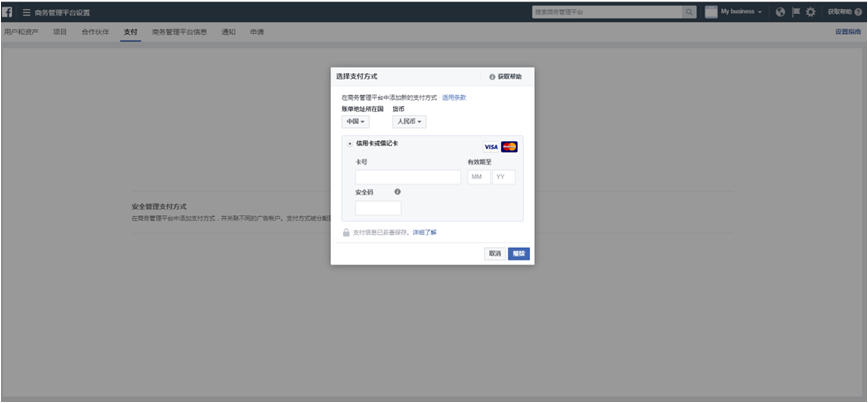Switch to the 合作伙伴 tab
Image resolution: width=868 pixels, height=403 pixels.
(95, 32)
